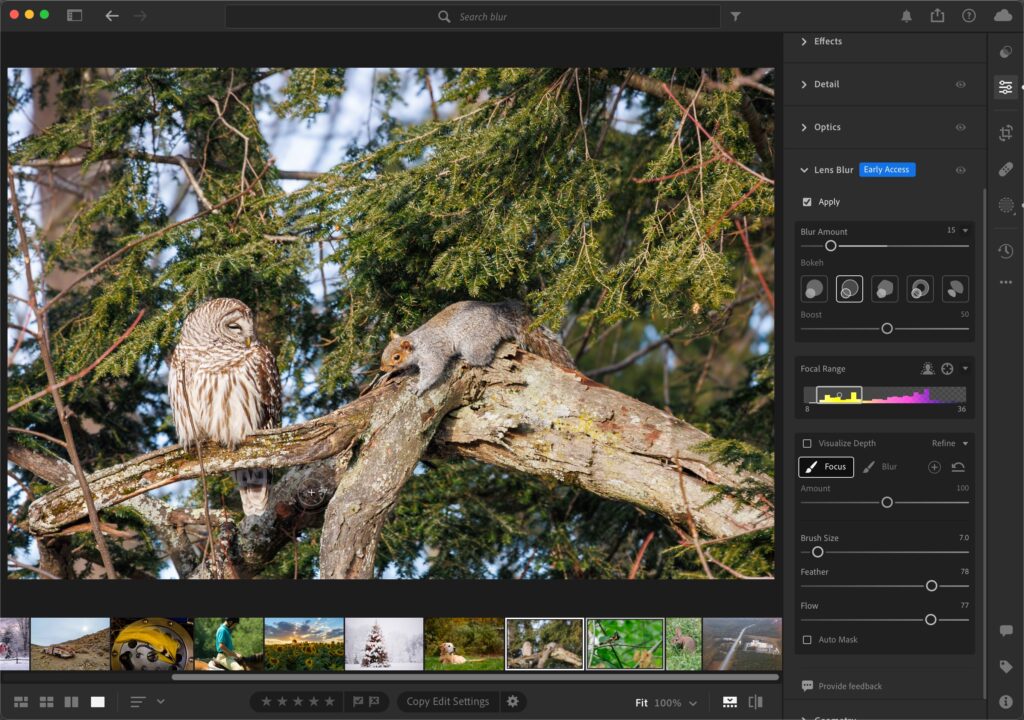Click the Early Access badge
The height and width of the screenshot is (720, 1024).
tap(886, 170)
